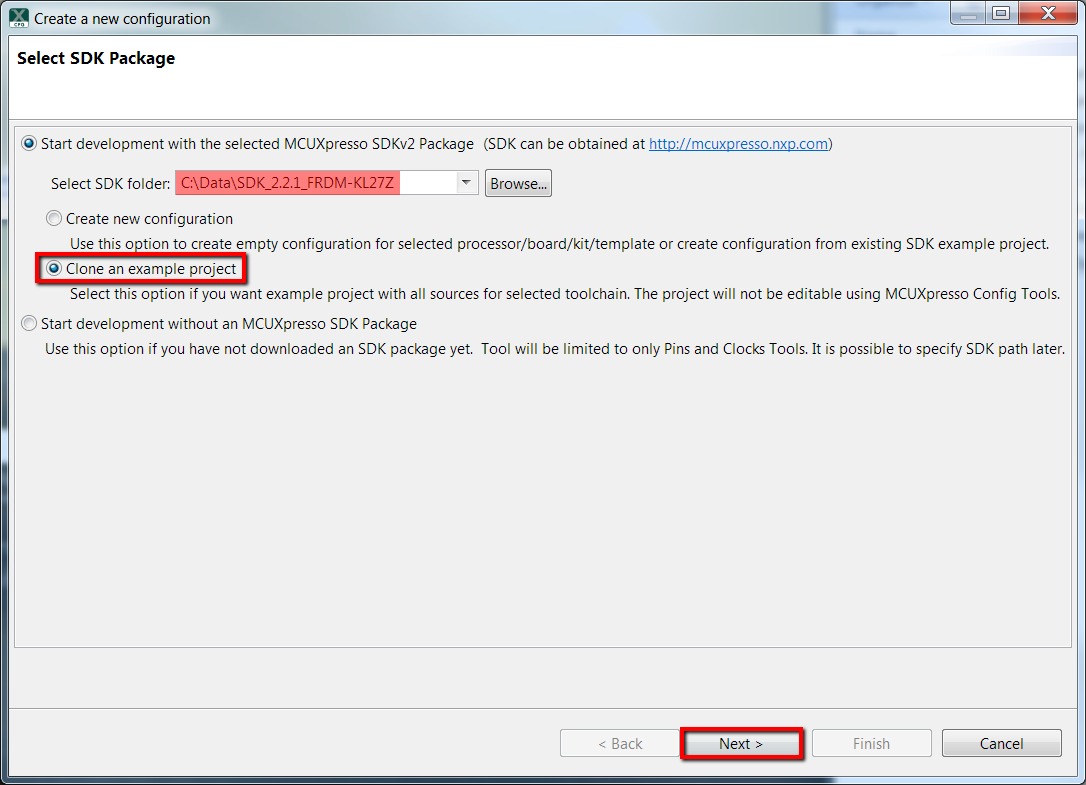
Task: Click the Select SDK Package heading
Action: click(x=96, y=59)
